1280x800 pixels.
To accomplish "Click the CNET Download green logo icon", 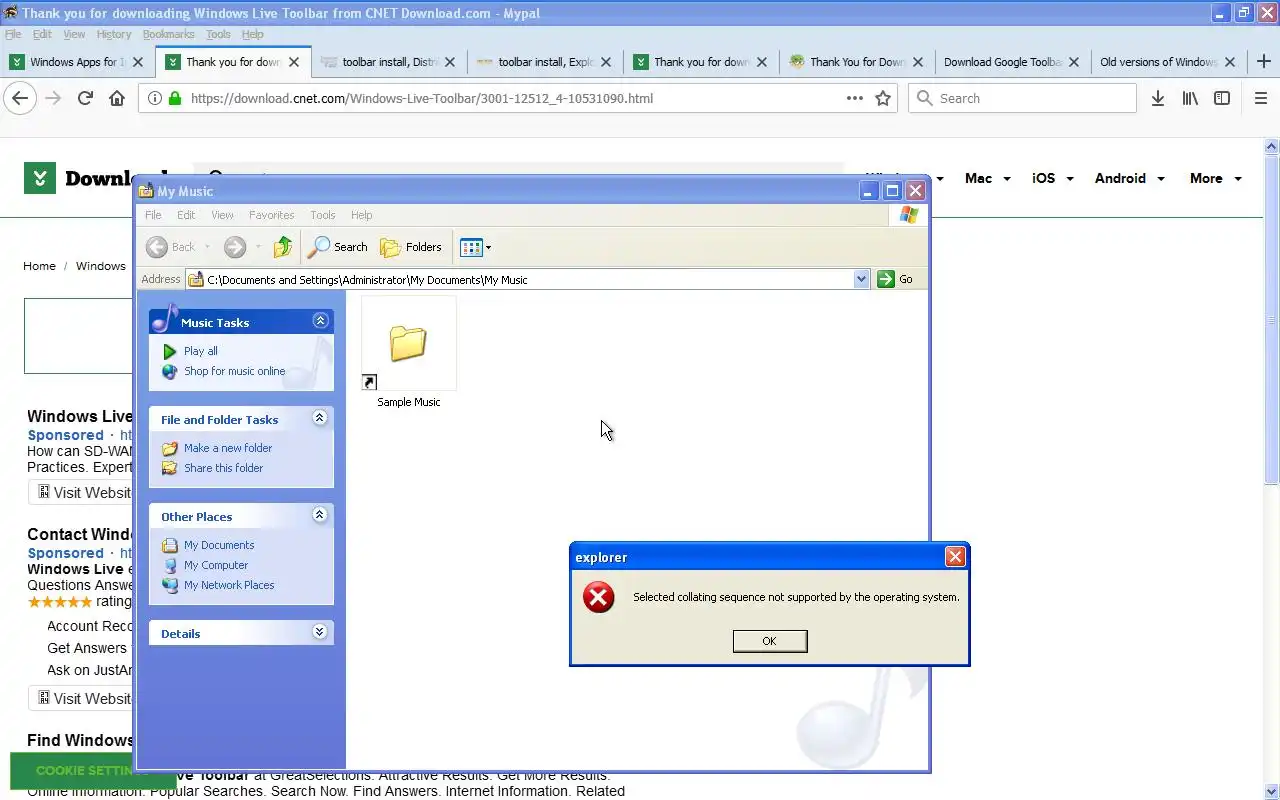I will click(40, 178).
